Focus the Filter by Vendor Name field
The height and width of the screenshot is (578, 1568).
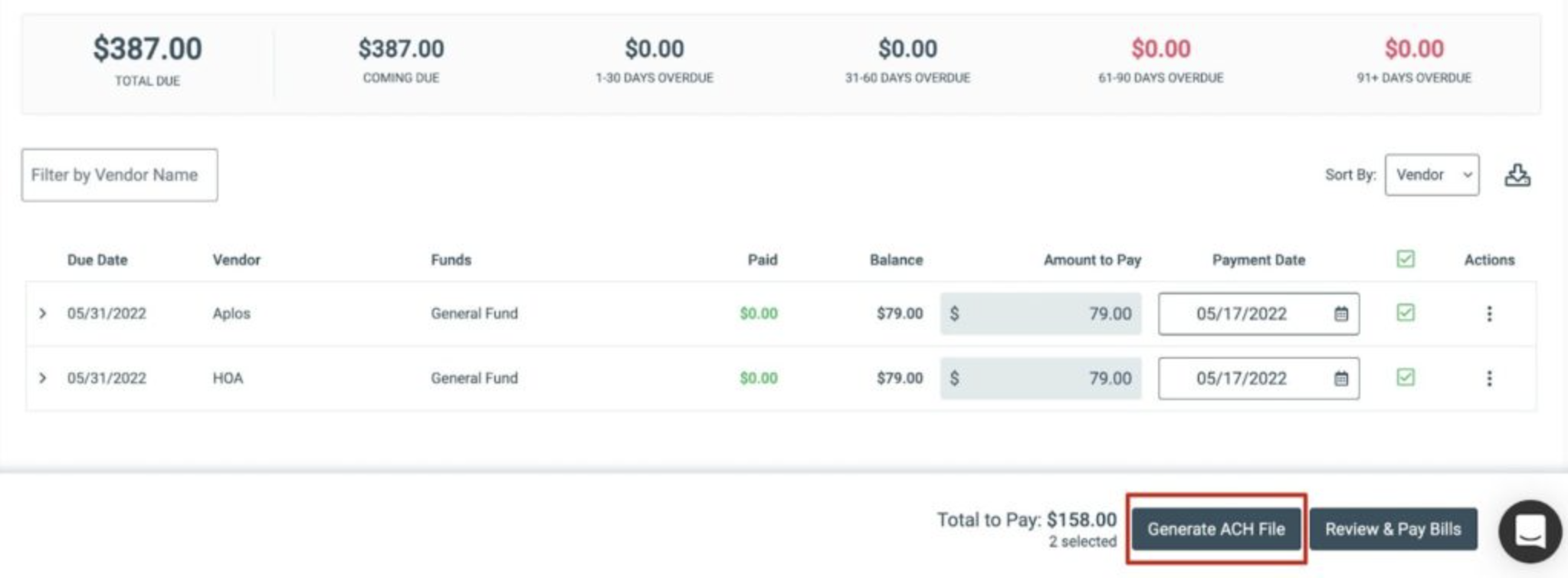tap(120, 176)
